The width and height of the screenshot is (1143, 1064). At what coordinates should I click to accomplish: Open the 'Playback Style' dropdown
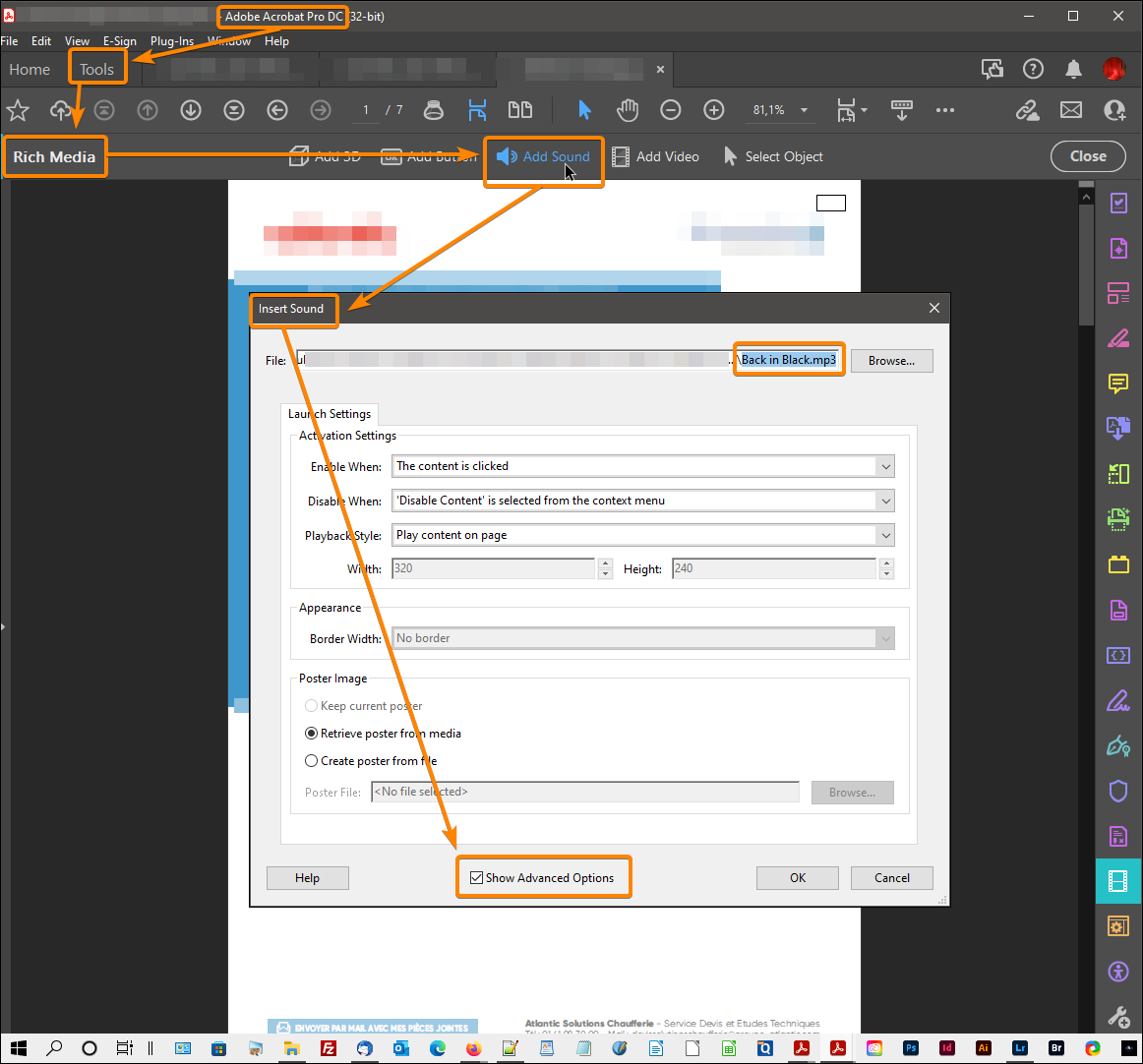pos(884,535)
